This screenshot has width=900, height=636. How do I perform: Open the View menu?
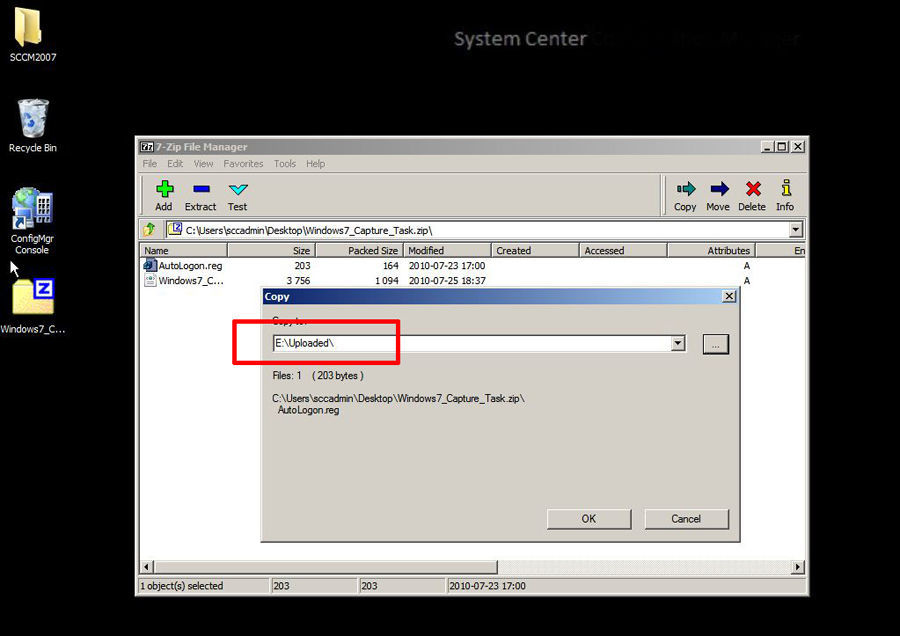tap(203, 164)
